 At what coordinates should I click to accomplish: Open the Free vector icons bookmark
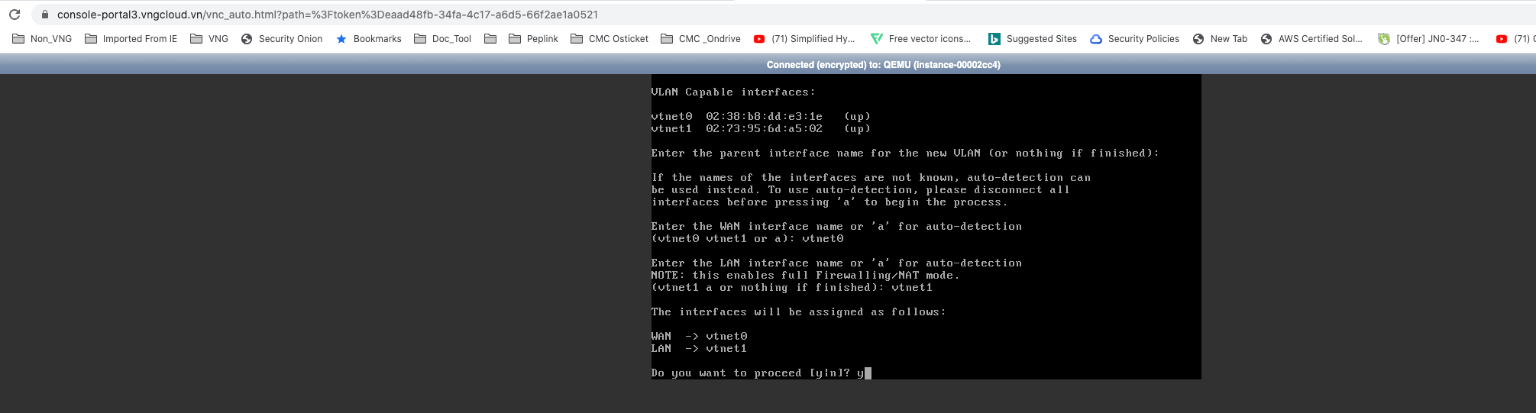920,39
